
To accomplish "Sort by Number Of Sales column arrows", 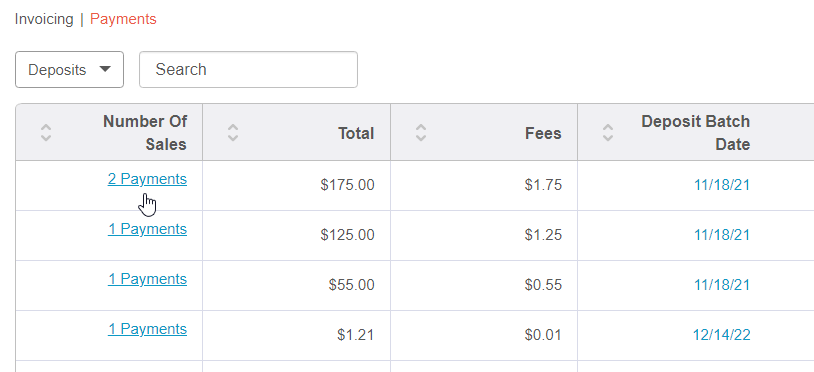I will [x=46, y=133].
